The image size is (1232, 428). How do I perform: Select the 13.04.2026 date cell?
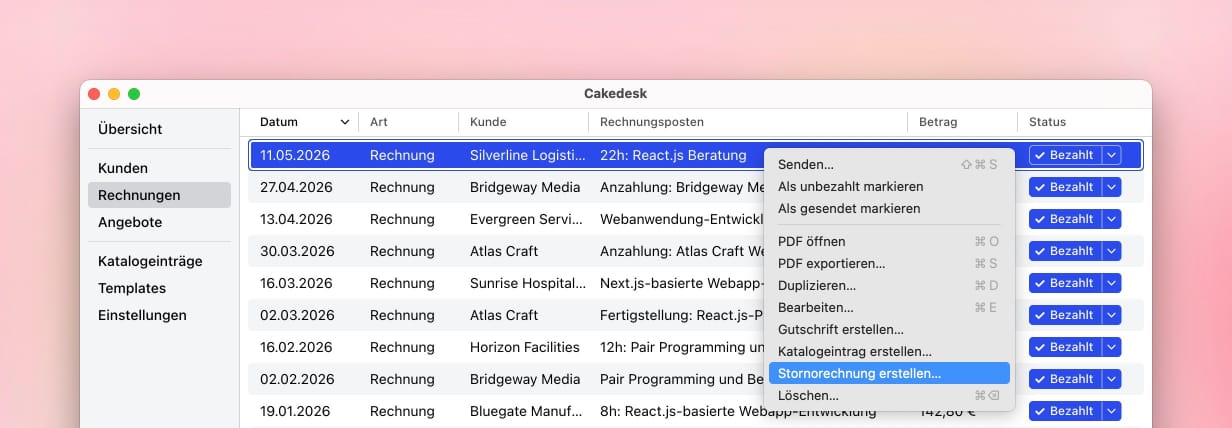[x=297, y=219]
